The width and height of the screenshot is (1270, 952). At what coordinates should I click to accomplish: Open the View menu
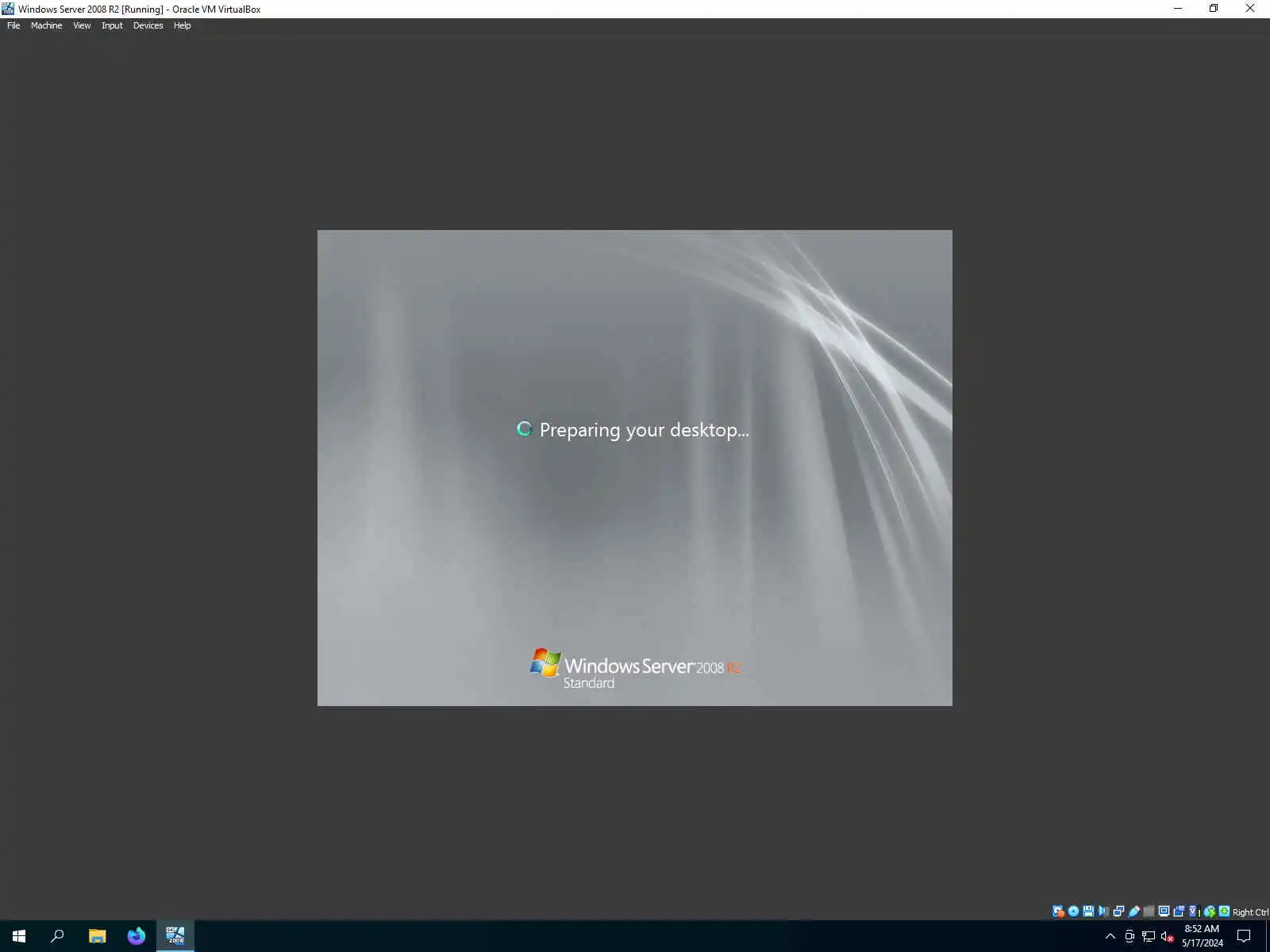[x=82, y=25]
